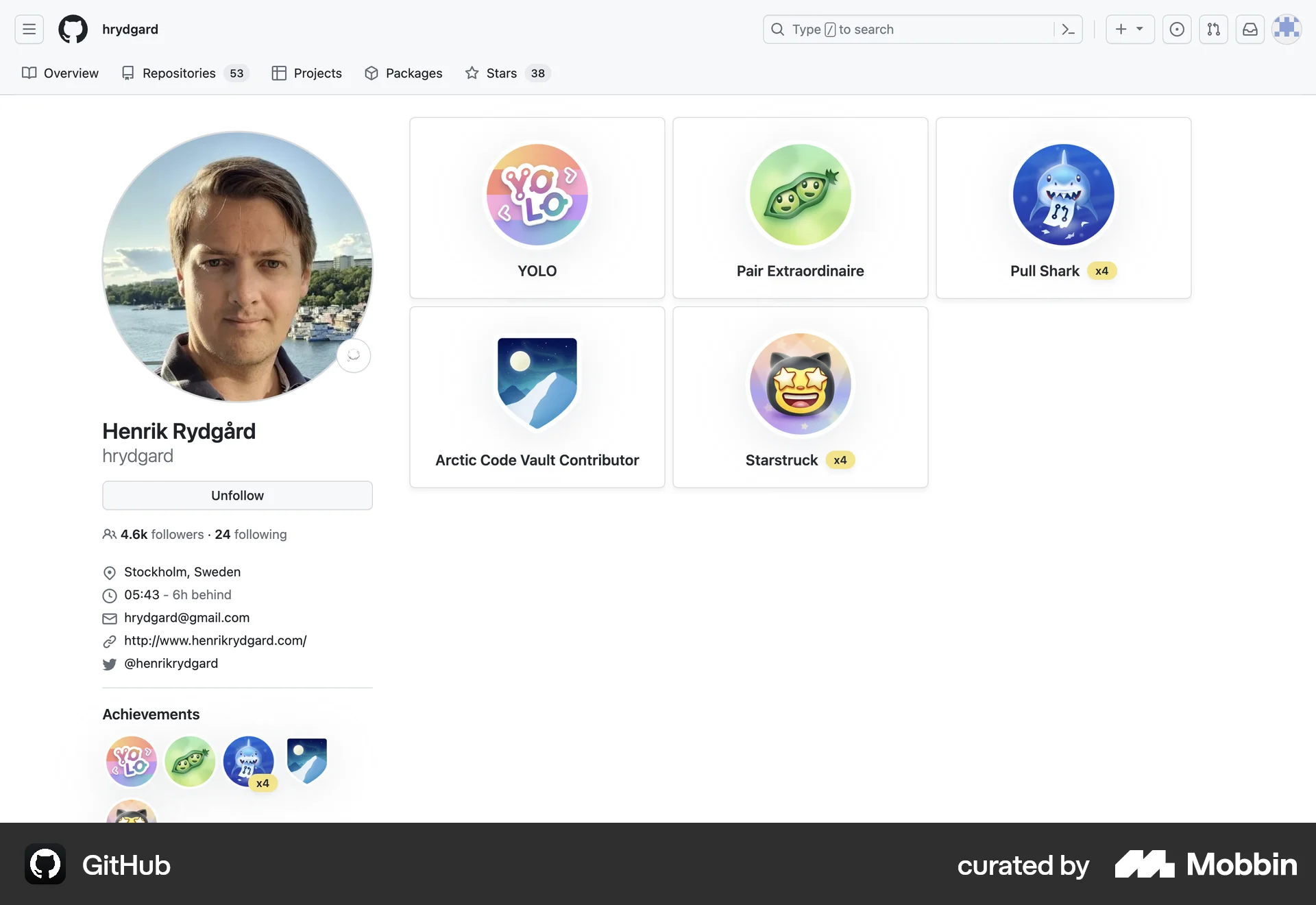
Task: Expand the create new dropdown
Action: (x=1130, y=29)
